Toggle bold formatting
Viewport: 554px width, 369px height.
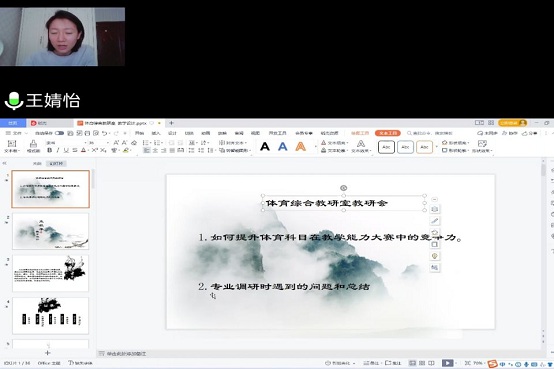(x=49, y=151)
